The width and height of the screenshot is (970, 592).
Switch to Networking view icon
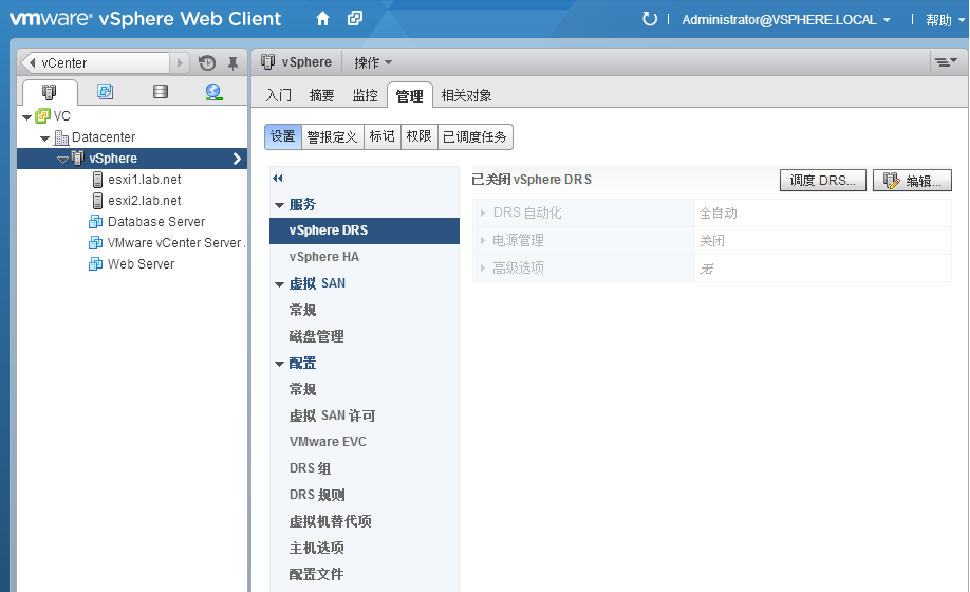(x=214, y=92)
